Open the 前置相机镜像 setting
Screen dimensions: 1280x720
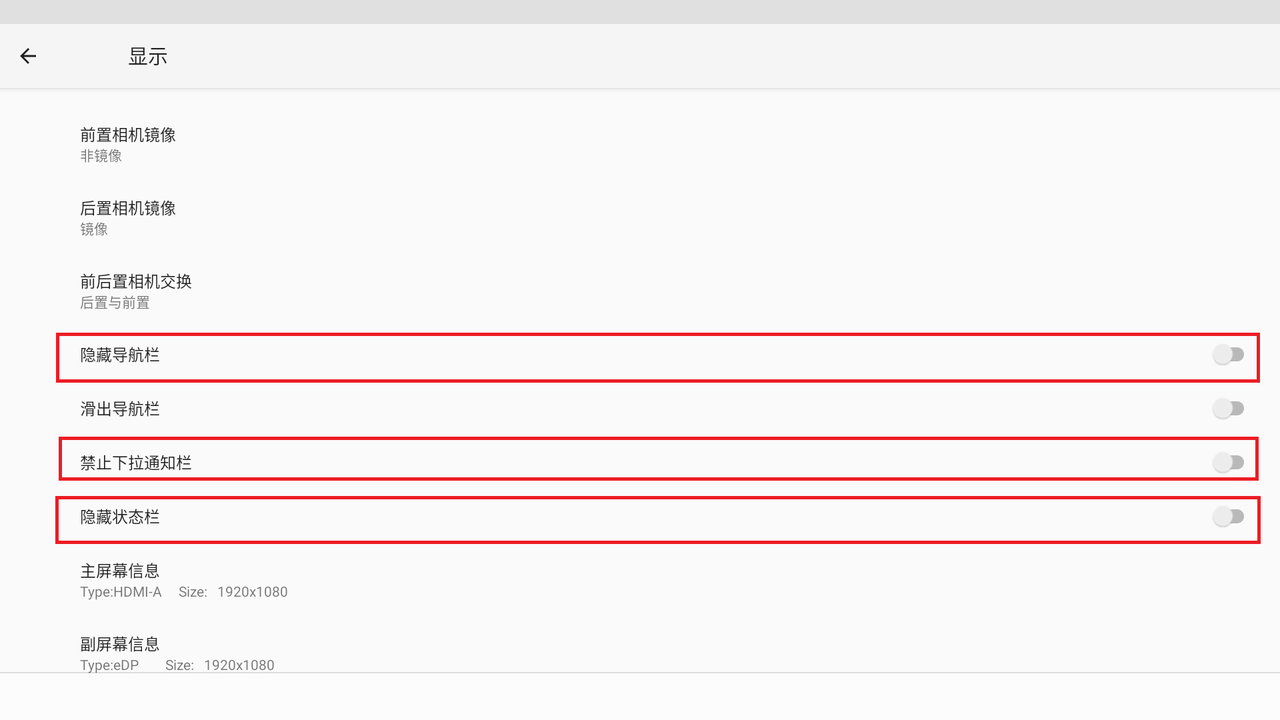point(128,135)
